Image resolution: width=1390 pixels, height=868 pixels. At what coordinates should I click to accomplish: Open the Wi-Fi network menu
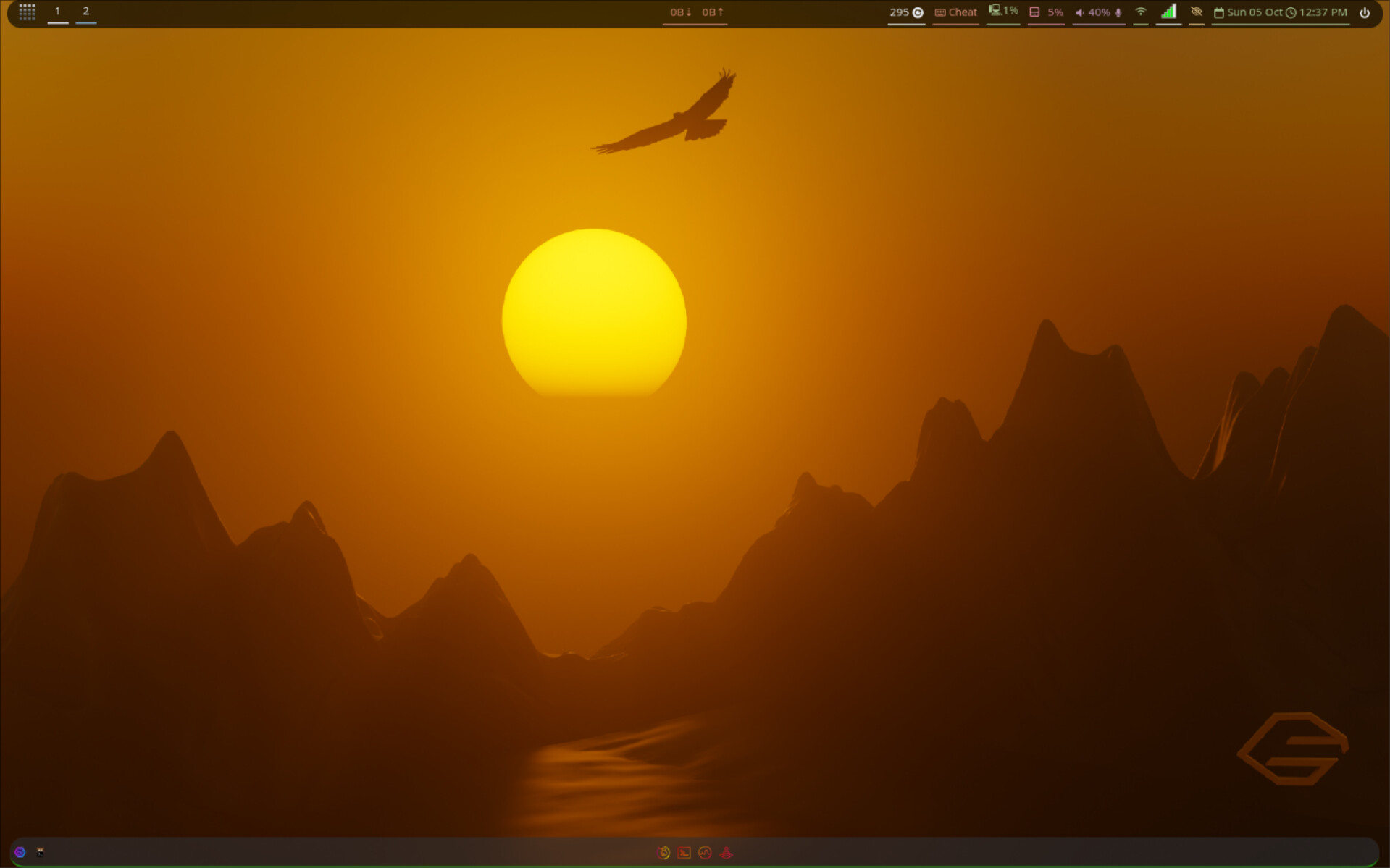[x=1141, y=12]
